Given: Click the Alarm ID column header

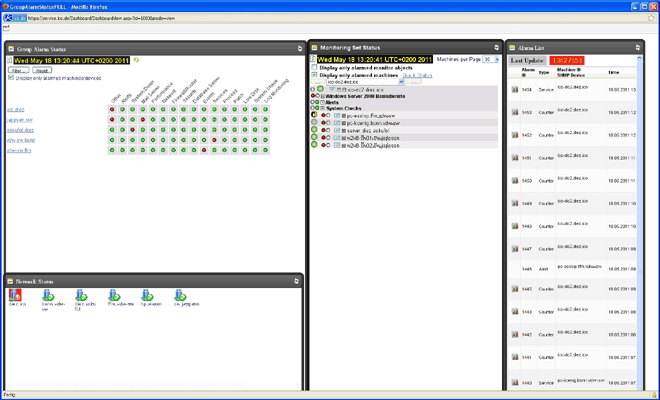Looking at the screenshot, I should pyautogui.click(x=528, y=72).
